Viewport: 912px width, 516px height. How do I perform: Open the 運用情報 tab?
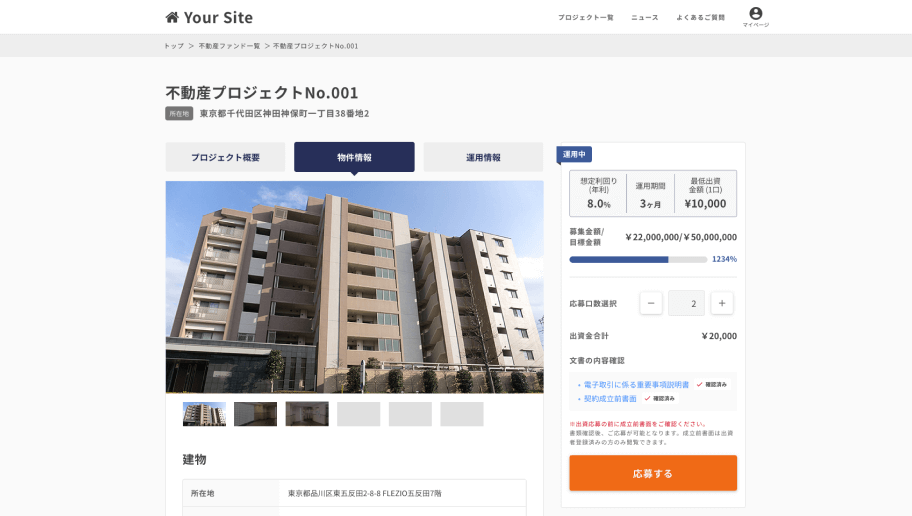tap(483, 157)
